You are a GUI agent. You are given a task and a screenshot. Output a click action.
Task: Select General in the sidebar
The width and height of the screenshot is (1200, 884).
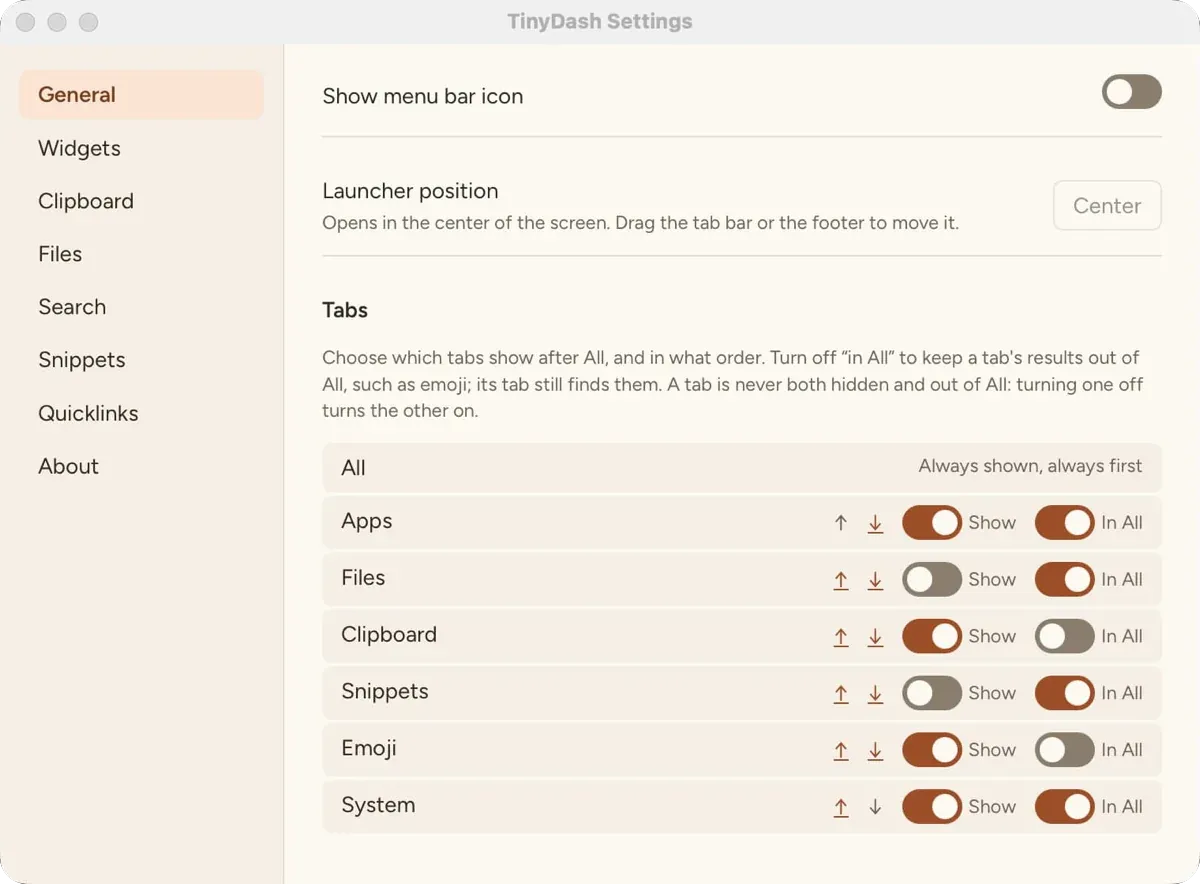click(141, 95)
